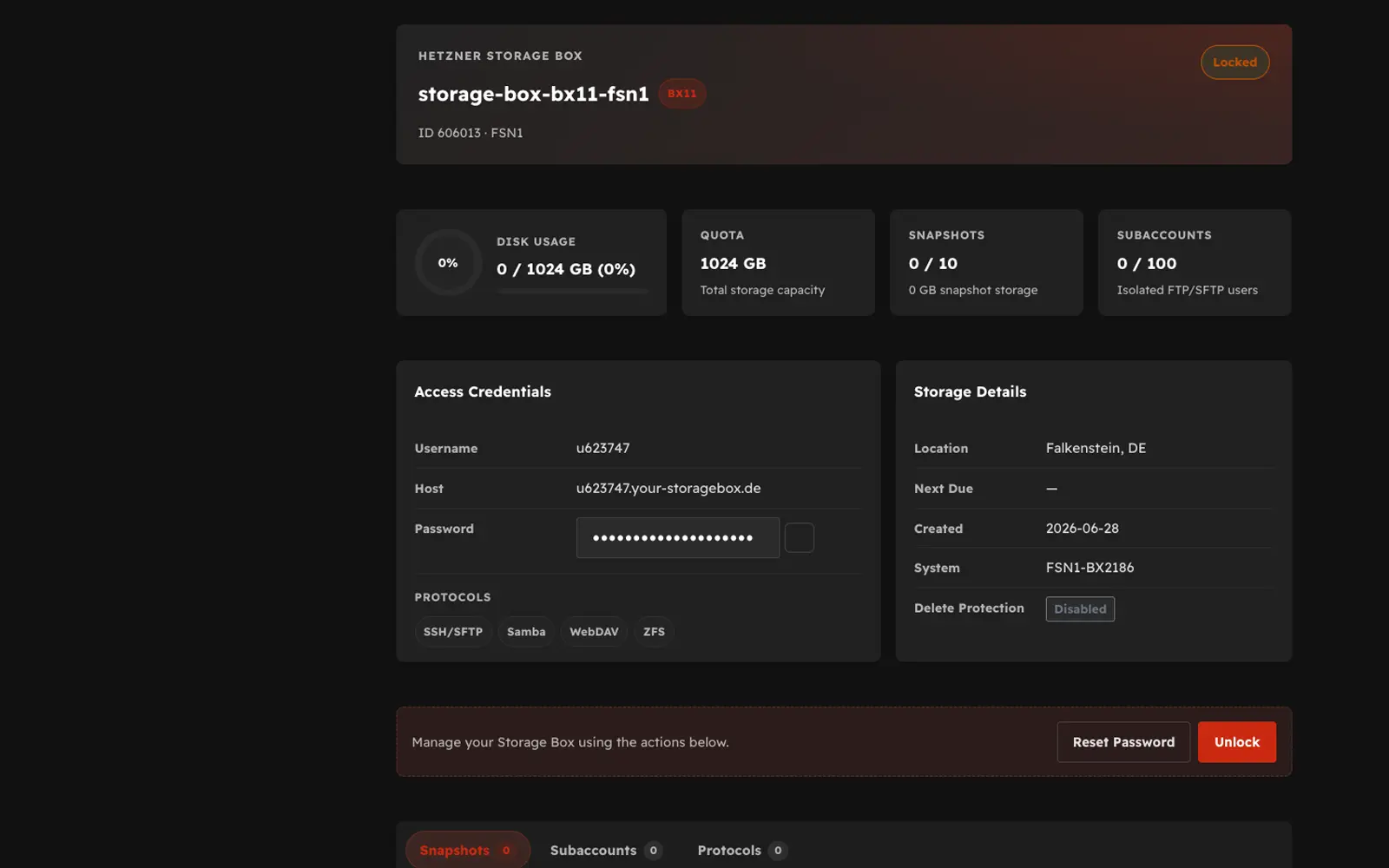Switch to the Subaccounts tab
1389x868 pixels.
606,850
